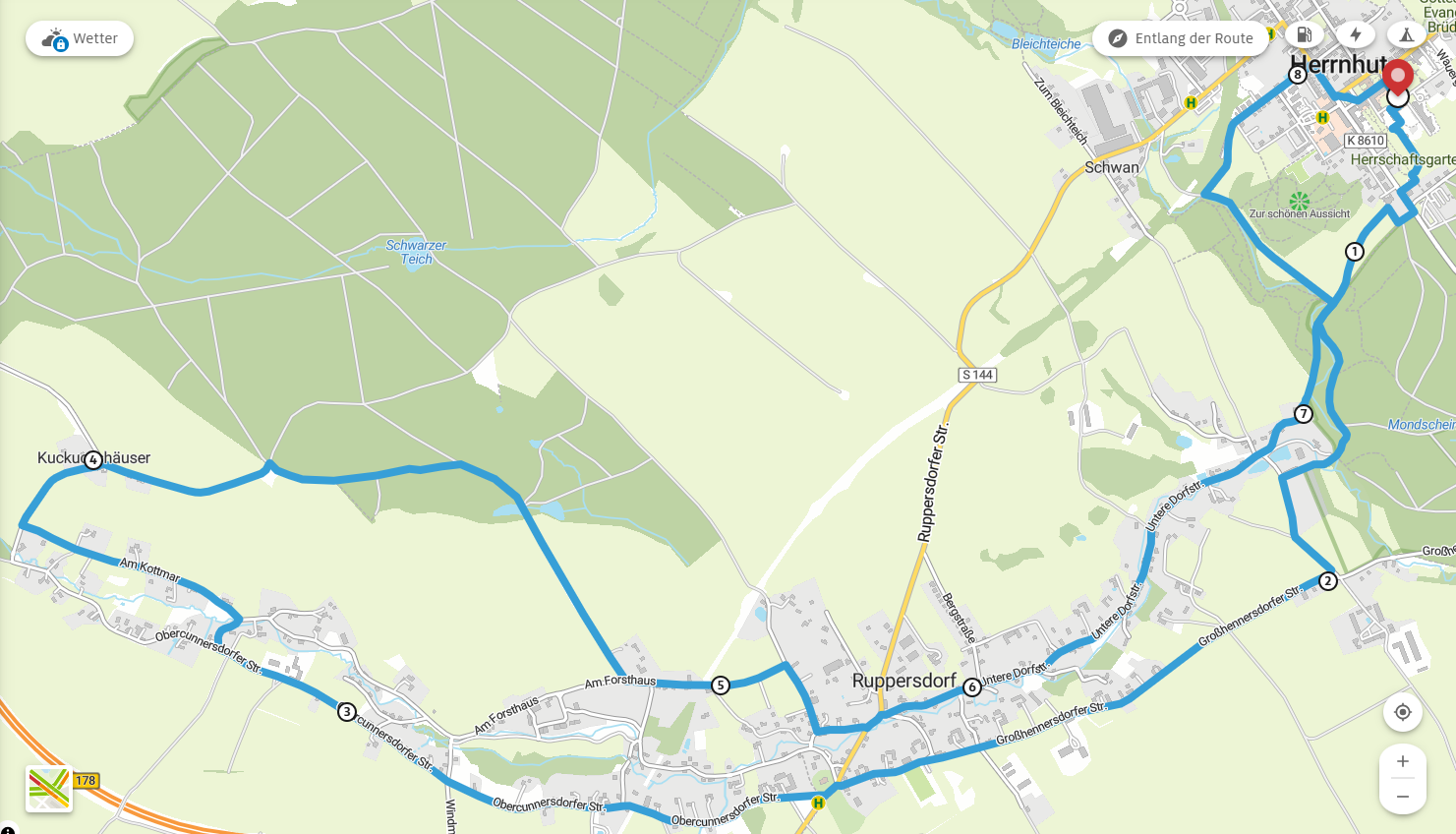Image resolution: width=1456 pixels, height=834 pixels.
Task: Show EV charging stations filter
Action: (x=1356, y=35)
